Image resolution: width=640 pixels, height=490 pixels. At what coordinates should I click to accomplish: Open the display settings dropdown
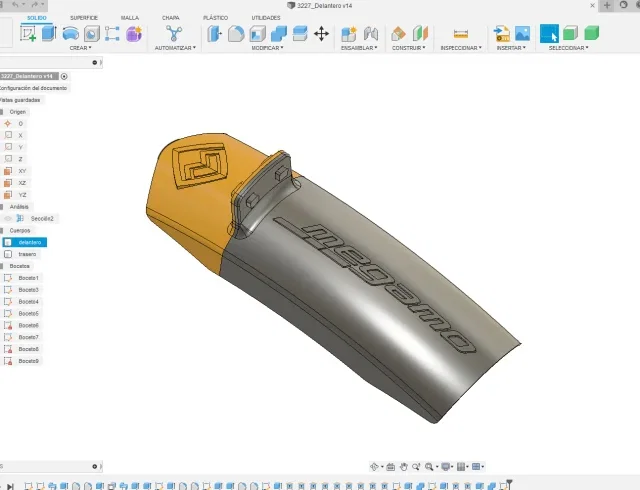447,466
